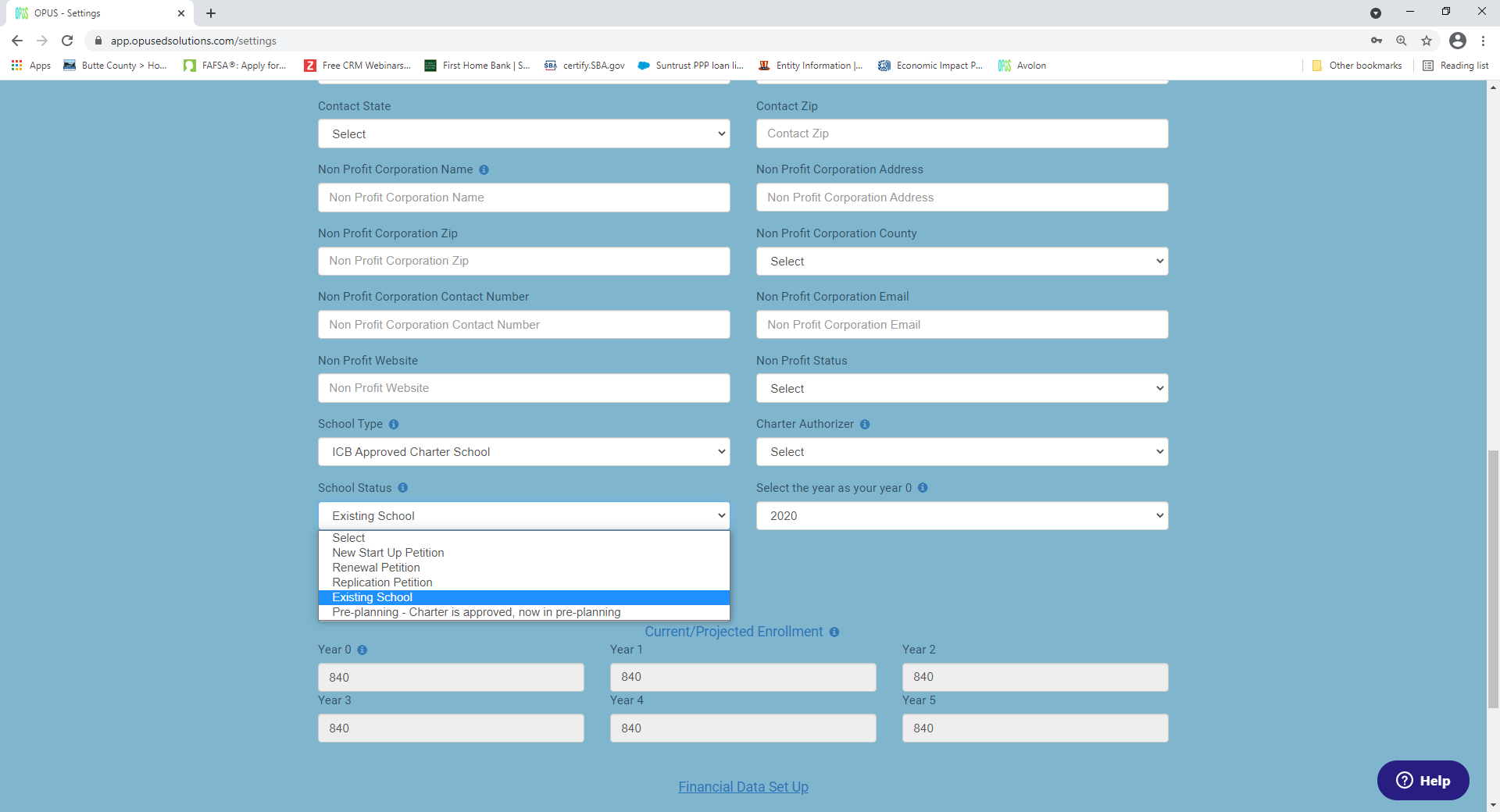Open the Chrome profile avatar icon
Viewport: 1500px width, 812px height.
pyautogui.click(x=1458, y=41)
